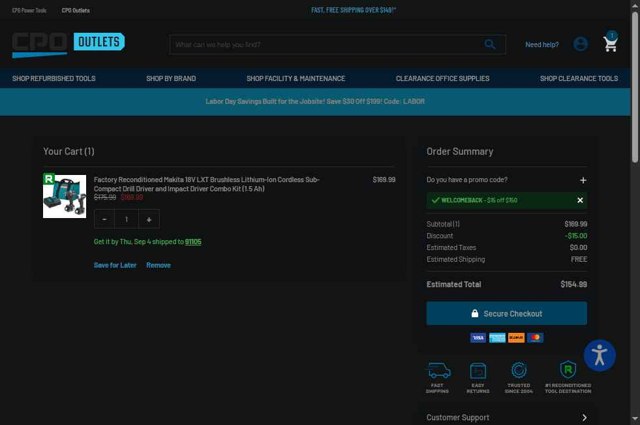Screen dimensions: 640x425
Task: Click the struck-through $175.00 price
Action: point(105,197)
